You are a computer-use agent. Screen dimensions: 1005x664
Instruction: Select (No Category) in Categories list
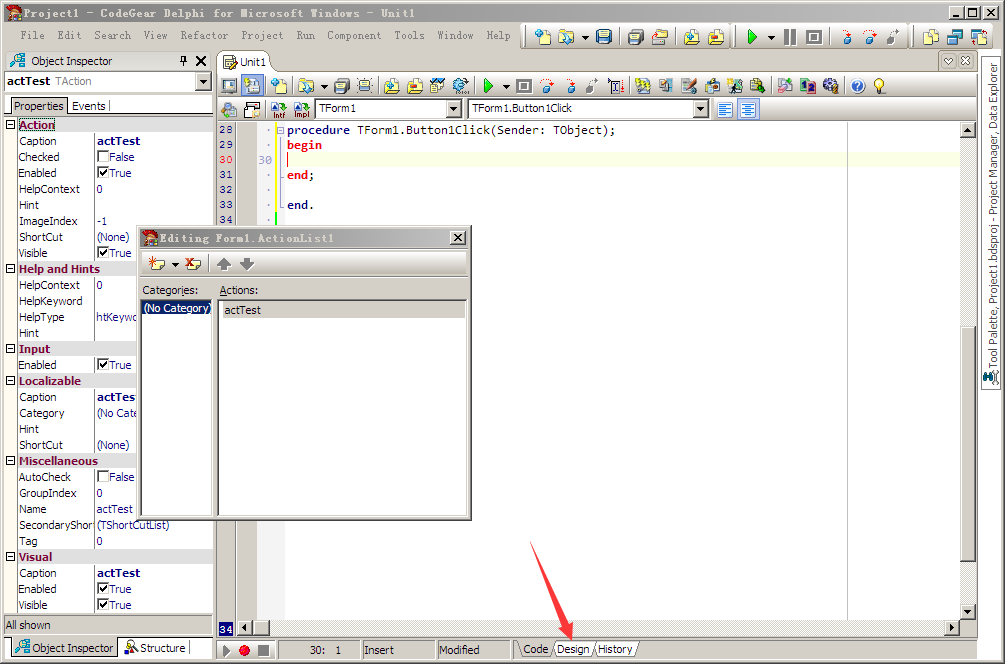(x=176, y=308)
